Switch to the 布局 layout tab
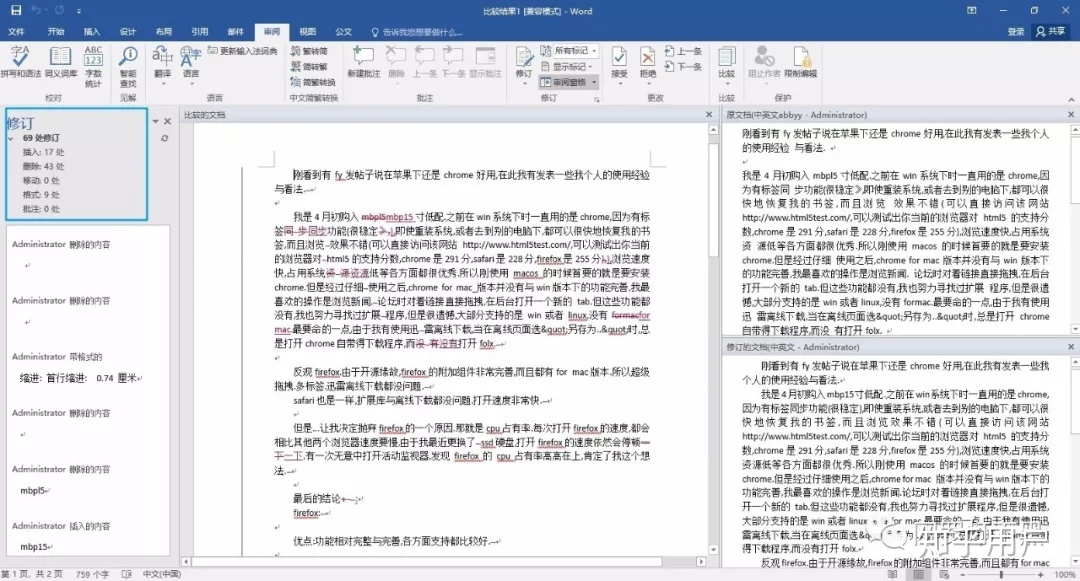1080x581 pixels. pyautogui.click(x=163, y=32)
